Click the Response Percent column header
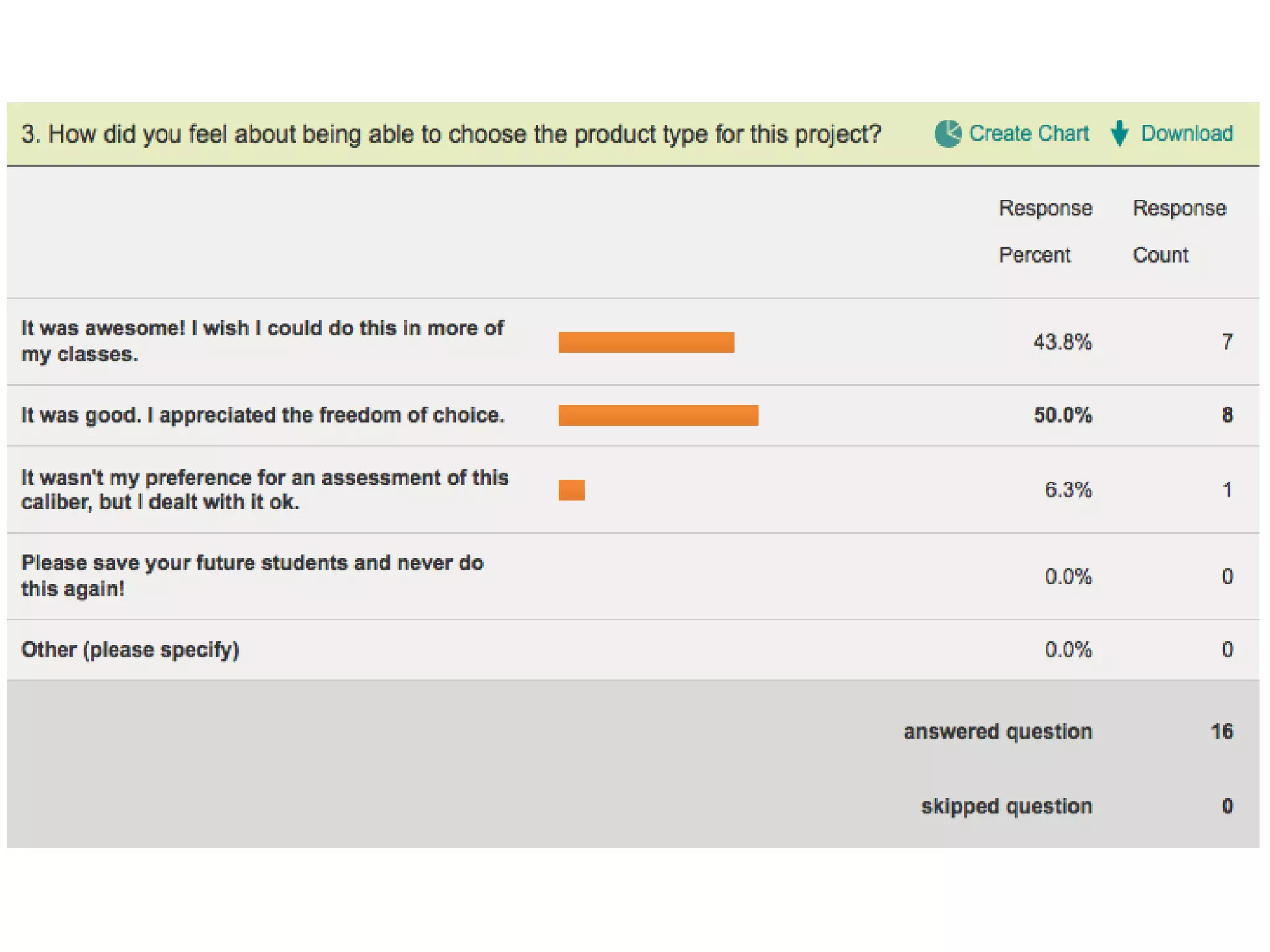 pos(1045,231)
